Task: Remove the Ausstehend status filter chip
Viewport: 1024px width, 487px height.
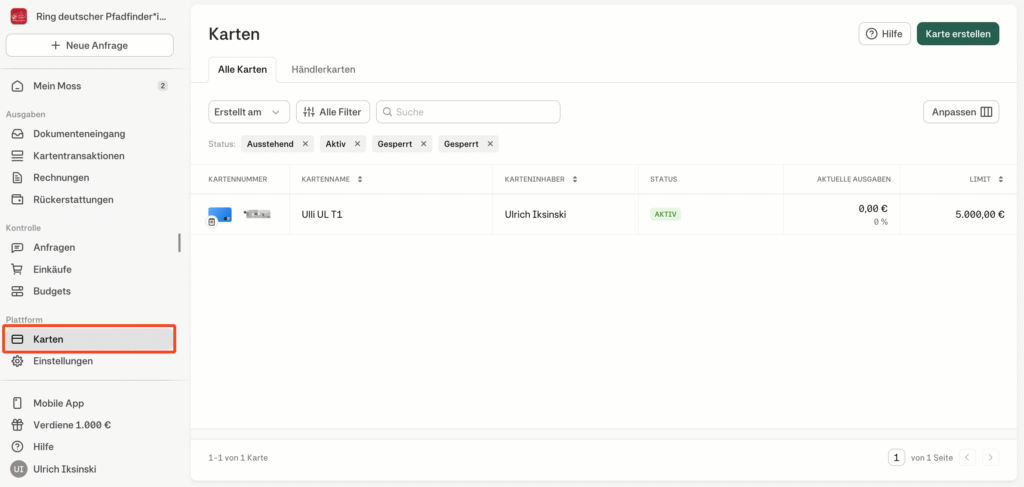Action: pos(305,144)
